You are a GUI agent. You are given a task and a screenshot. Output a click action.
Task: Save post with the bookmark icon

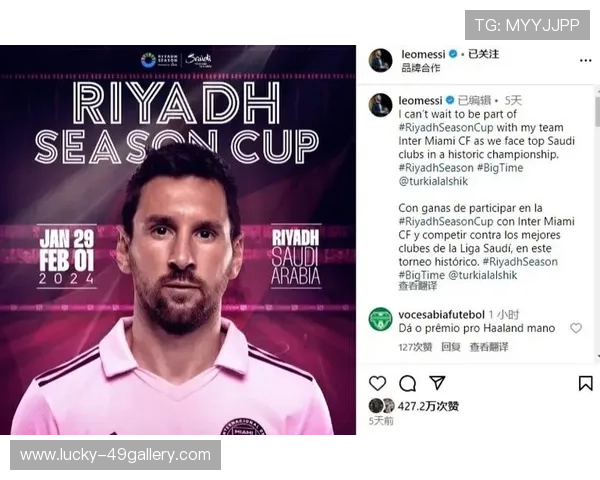(585, 383)
